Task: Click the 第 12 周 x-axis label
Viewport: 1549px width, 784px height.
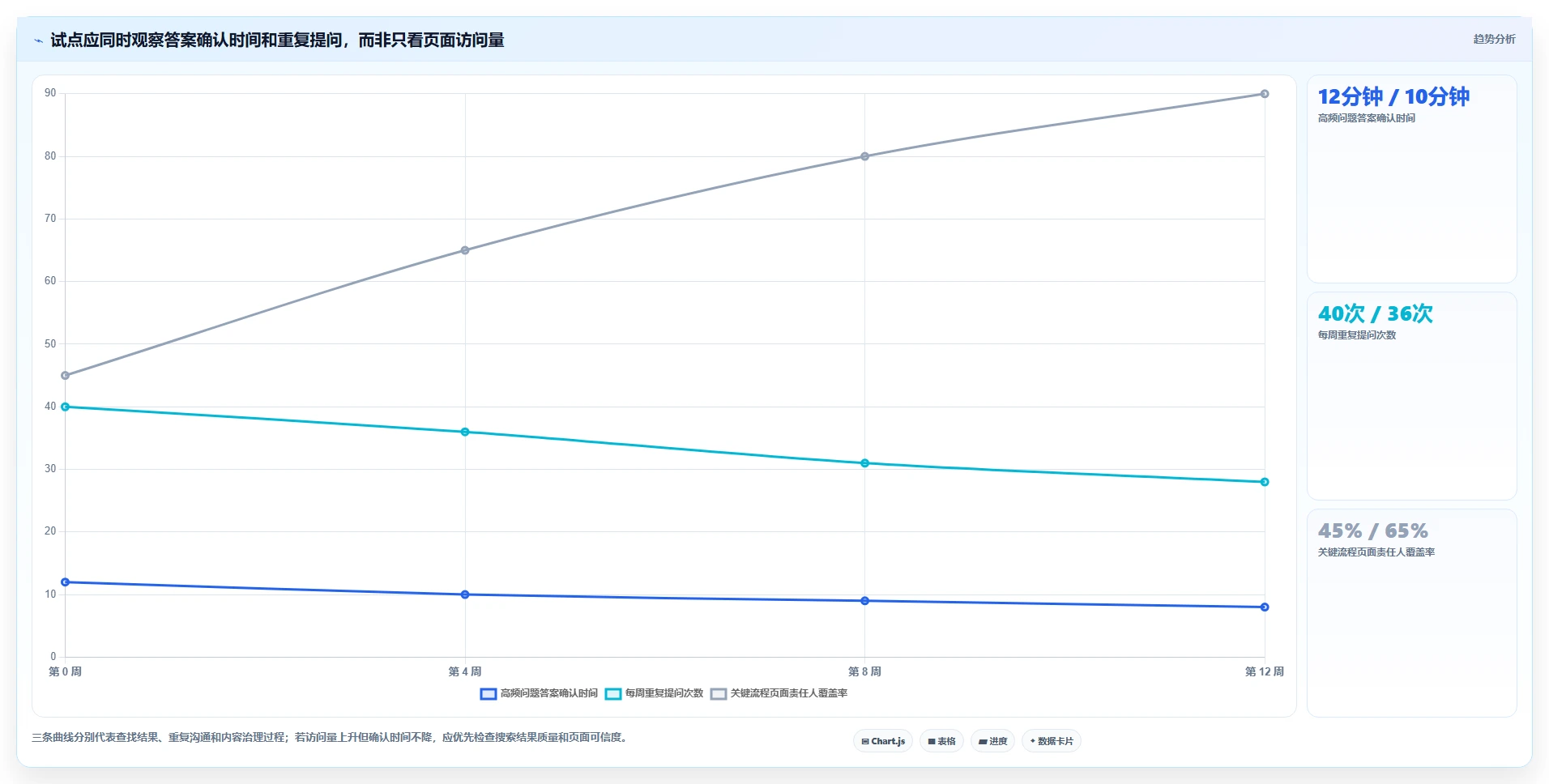Action: pos(1265,671)
